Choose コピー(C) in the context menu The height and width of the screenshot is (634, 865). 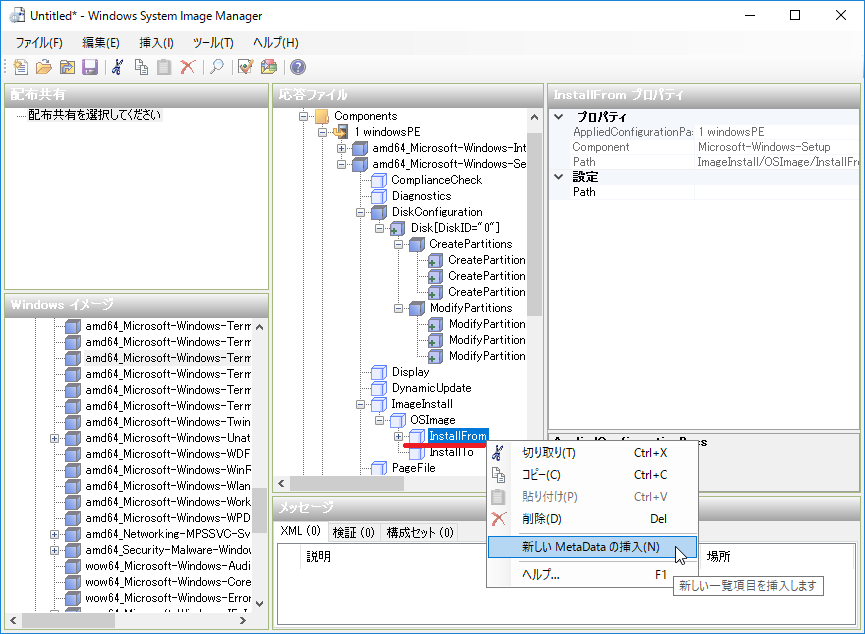tap(592, 475)
